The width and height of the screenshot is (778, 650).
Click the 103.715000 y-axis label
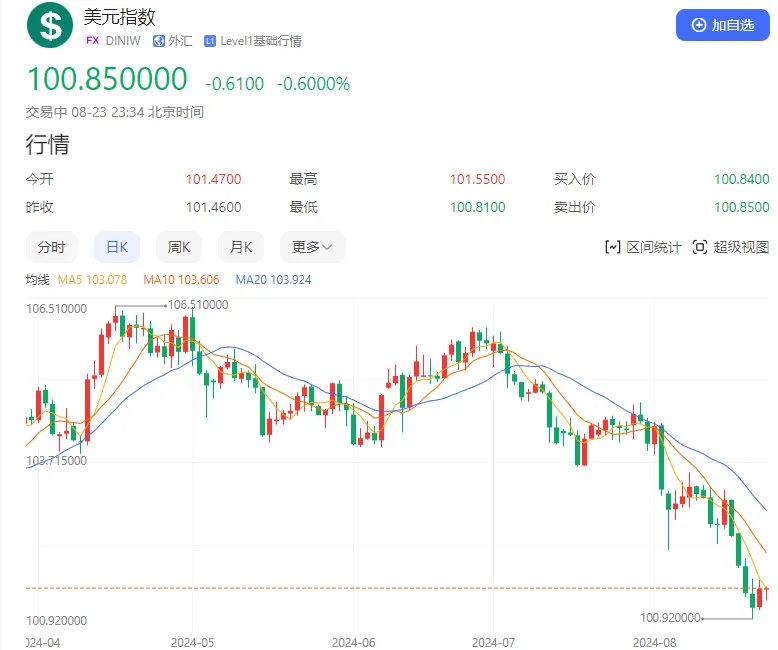pos(57,461)
